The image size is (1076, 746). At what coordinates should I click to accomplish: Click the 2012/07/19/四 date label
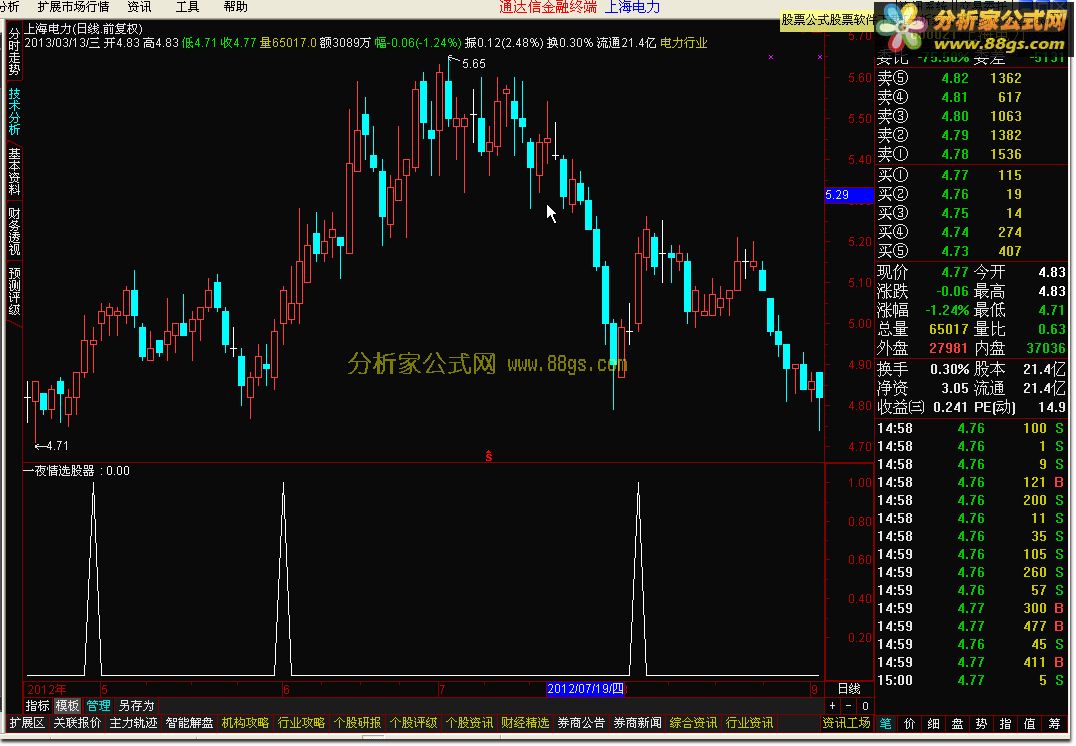tap(585, 689)
